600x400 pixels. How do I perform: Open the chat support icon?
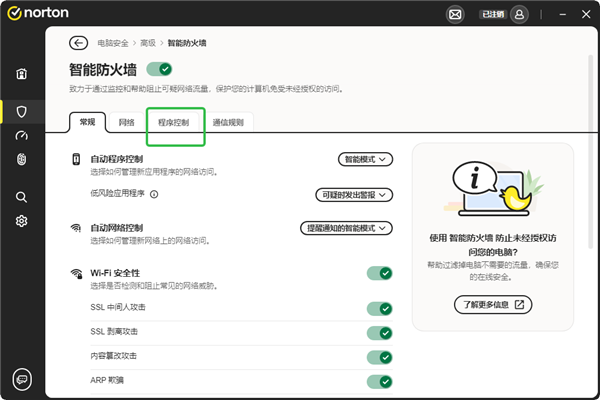[x=22, y=378]
